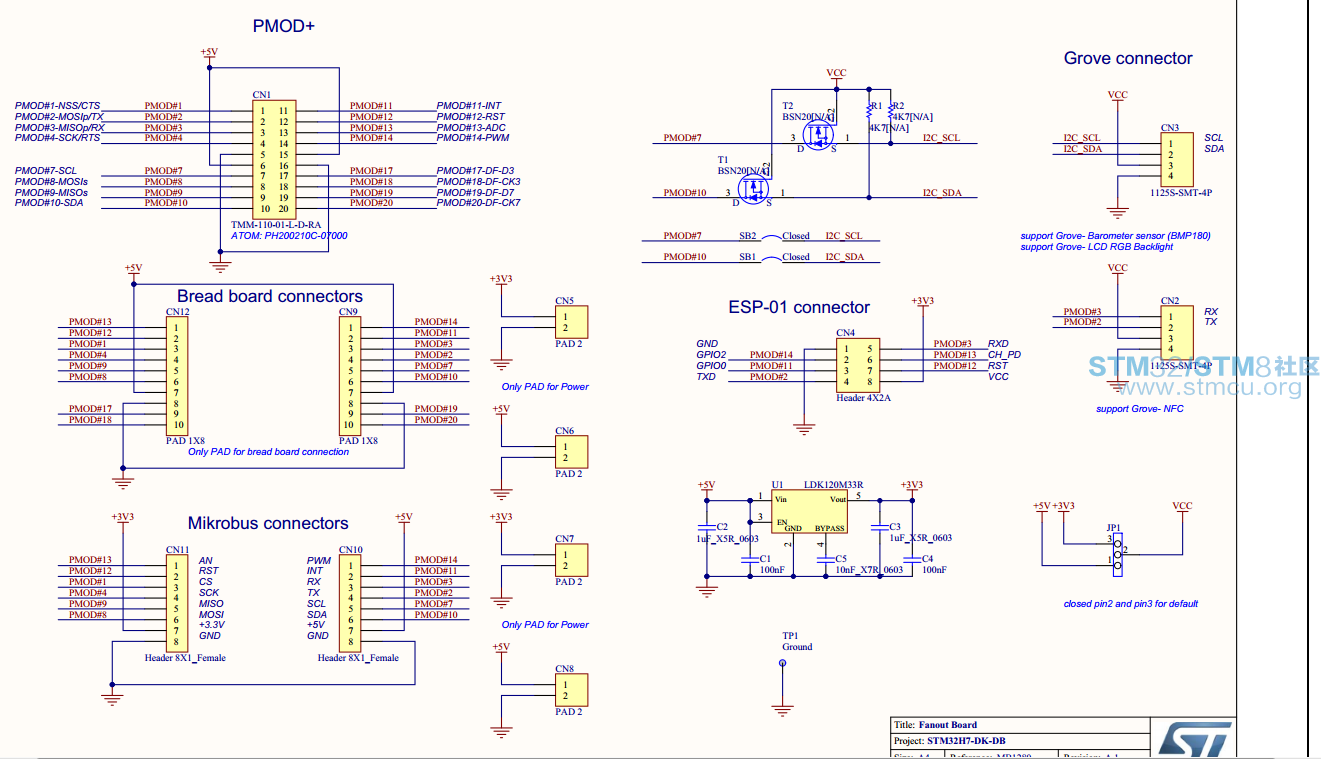
Task: Click the I2C_SDA label beside T1
Action: click(x=942, y=192)
